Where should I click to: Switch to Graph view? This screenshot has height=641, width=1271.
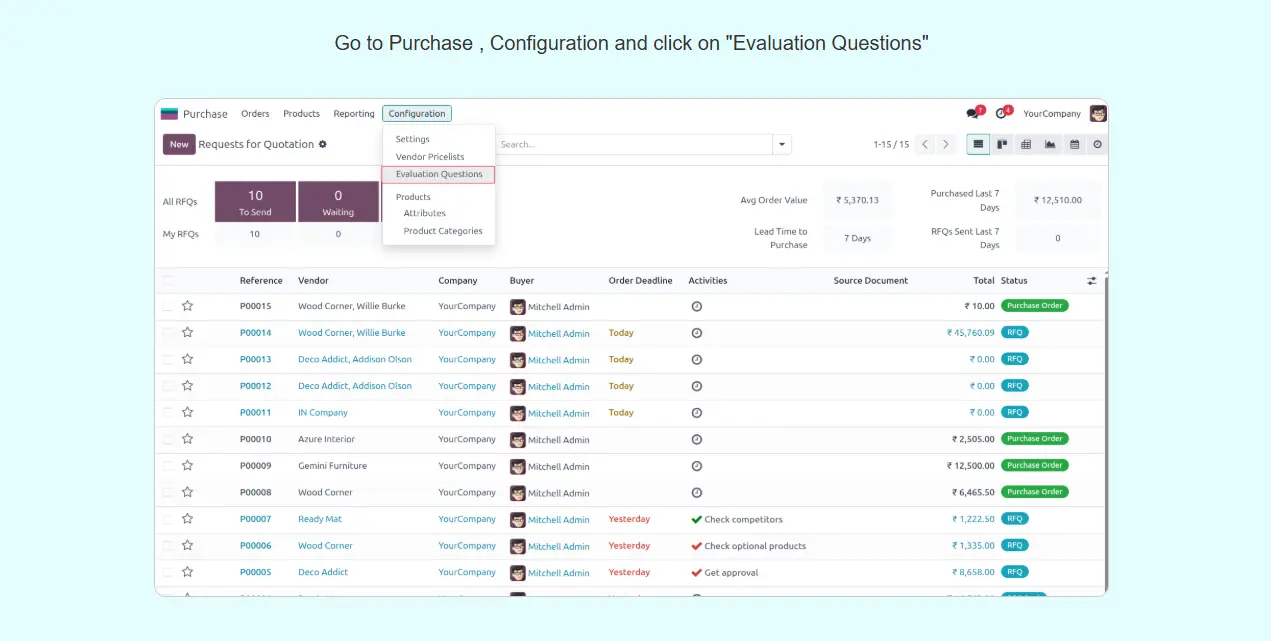1050,145
